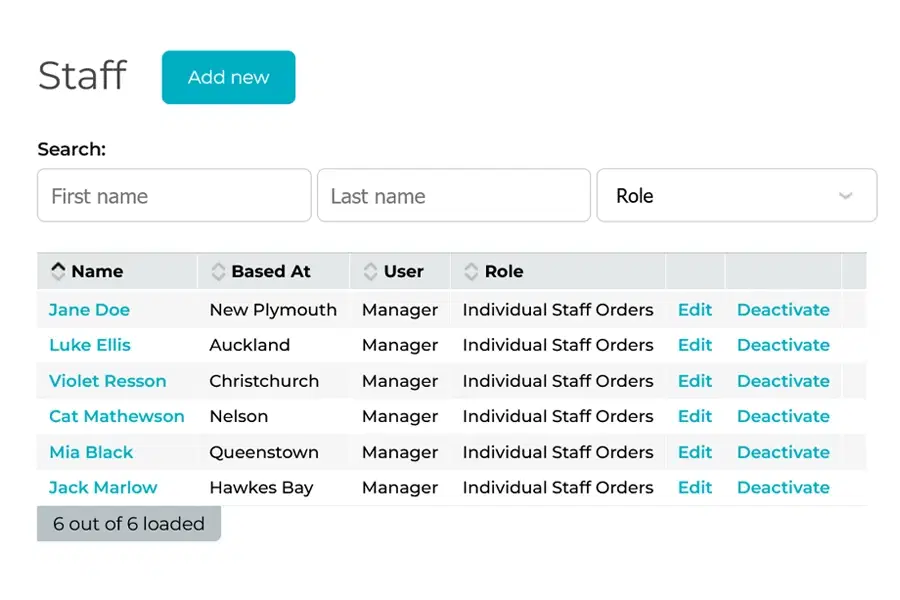
Task: Select the Violet Resson name link
Action: [107, 381]
